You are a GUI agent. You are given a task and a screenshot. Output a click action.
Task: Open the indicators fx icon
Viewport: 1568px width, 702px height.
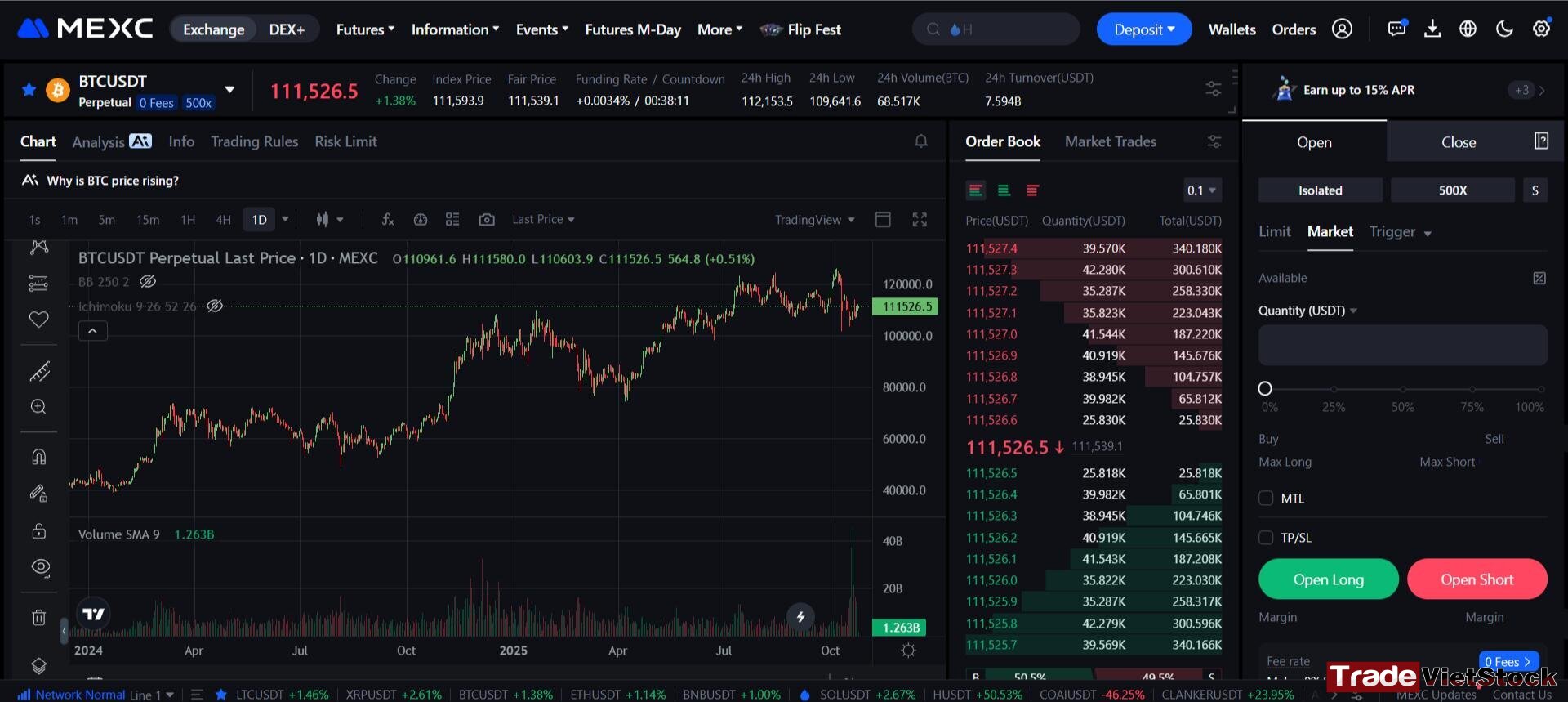point(388,219)
